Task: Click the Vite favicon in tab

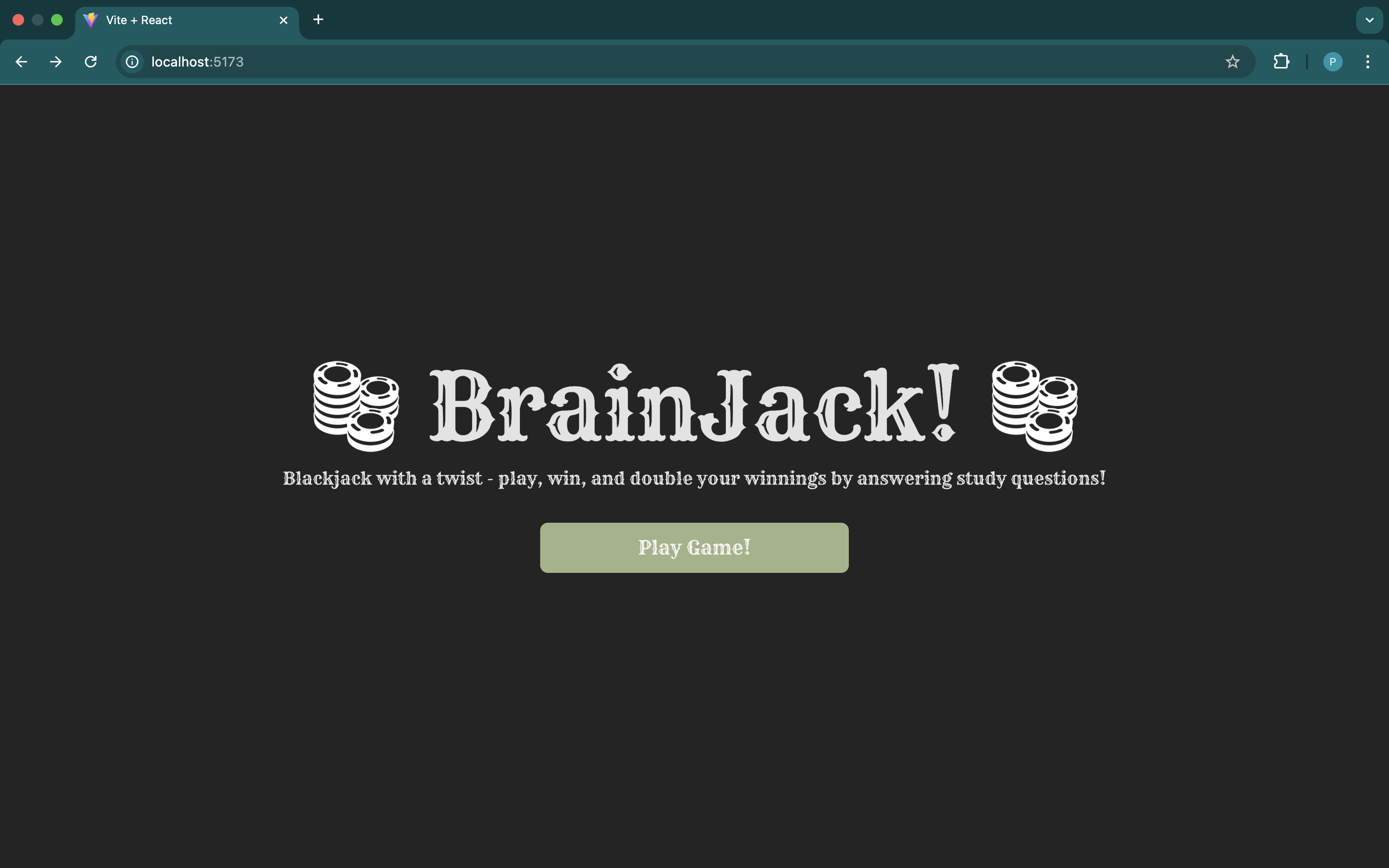Action: (91, 20)
